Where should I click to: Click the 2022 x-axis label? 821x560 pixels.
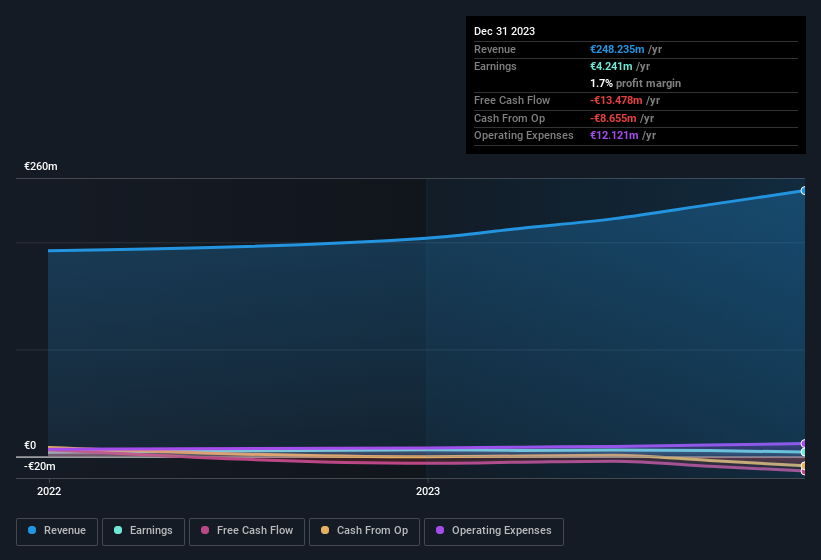click(x=49, y=491)
